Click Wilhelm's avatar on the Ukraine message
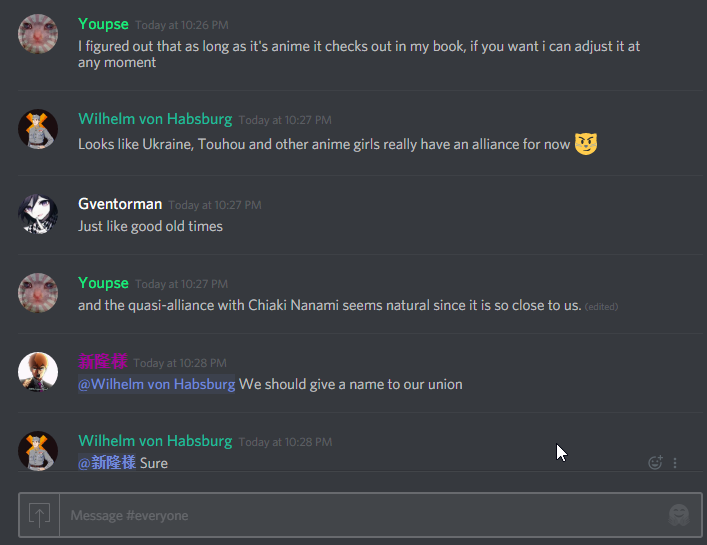The image size is (707, 545). coord(38,129)
